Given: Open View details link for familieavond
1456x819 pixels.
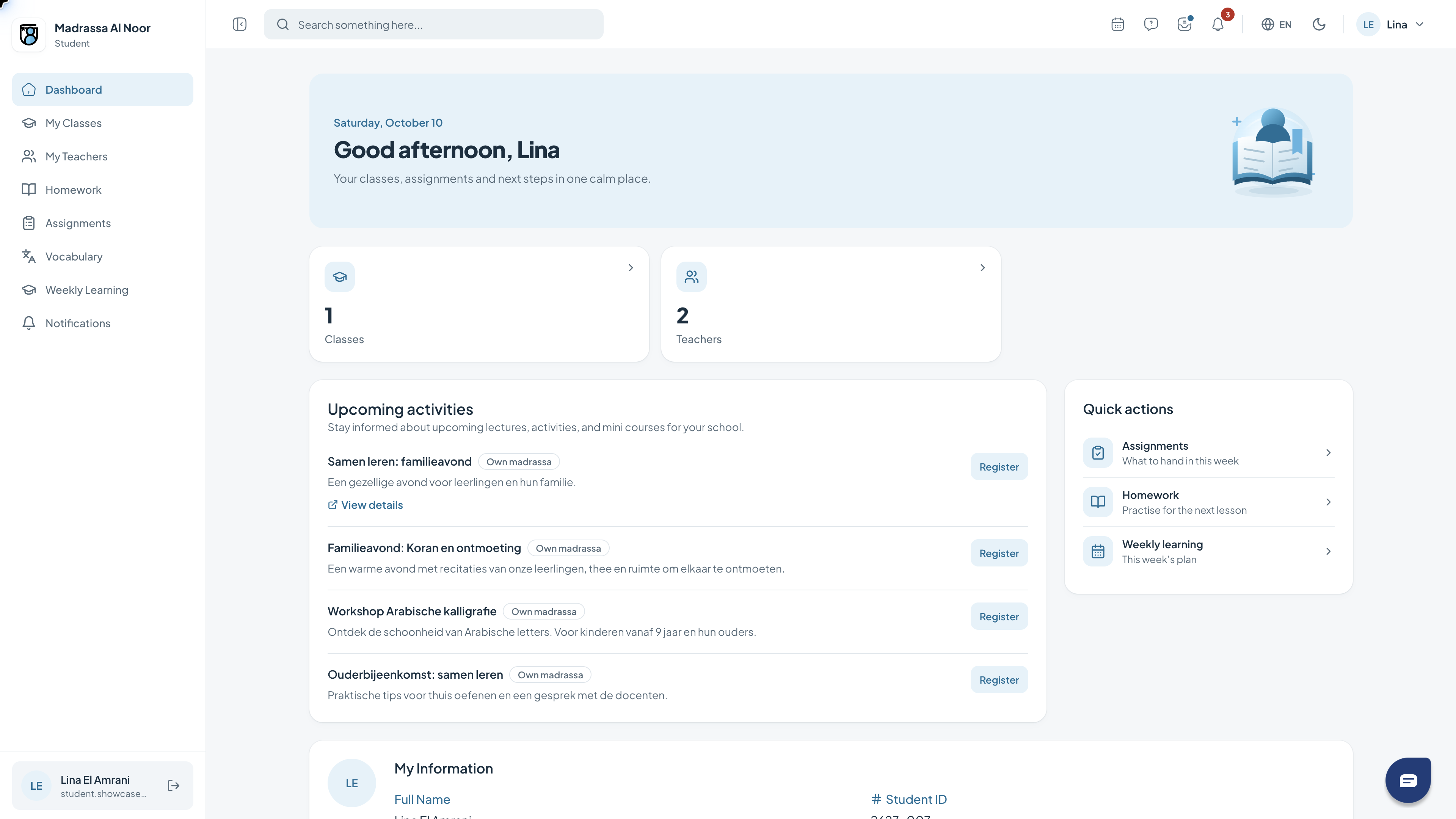Looking at the screenshot, I should [365, 505].
